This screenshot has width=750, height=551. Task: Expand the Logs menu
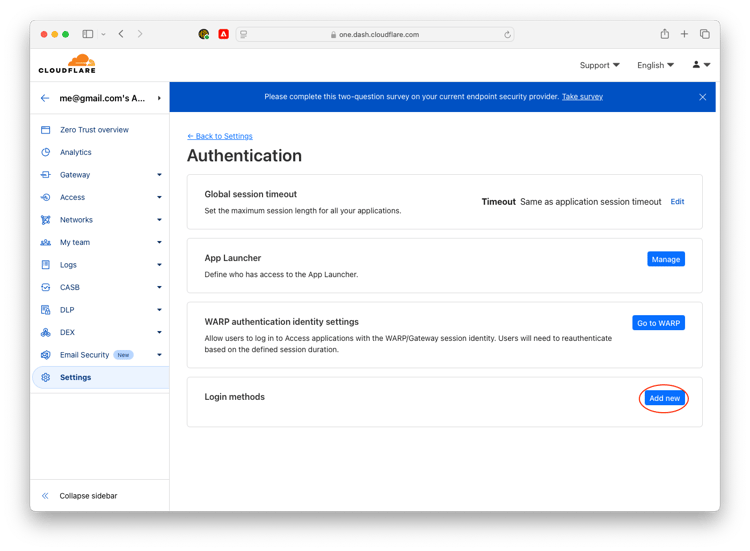click(159, 264)
